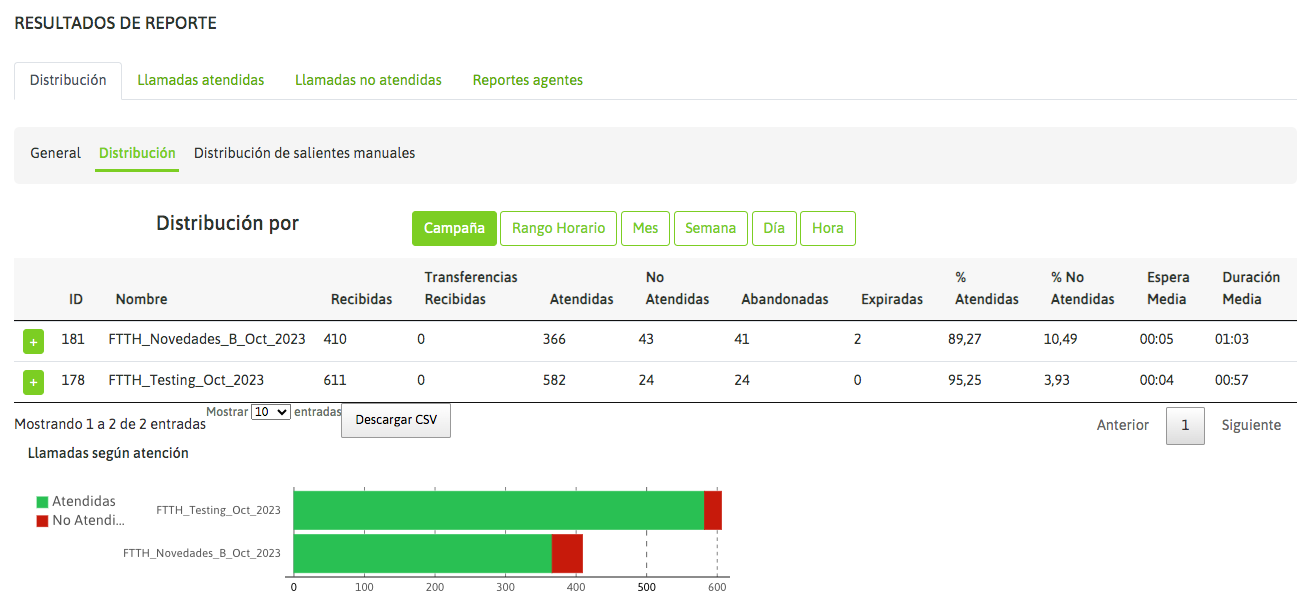Select the General sub-tab
Image resolution: width=1314 pixels, height=607 pixels.
(55, 153)
